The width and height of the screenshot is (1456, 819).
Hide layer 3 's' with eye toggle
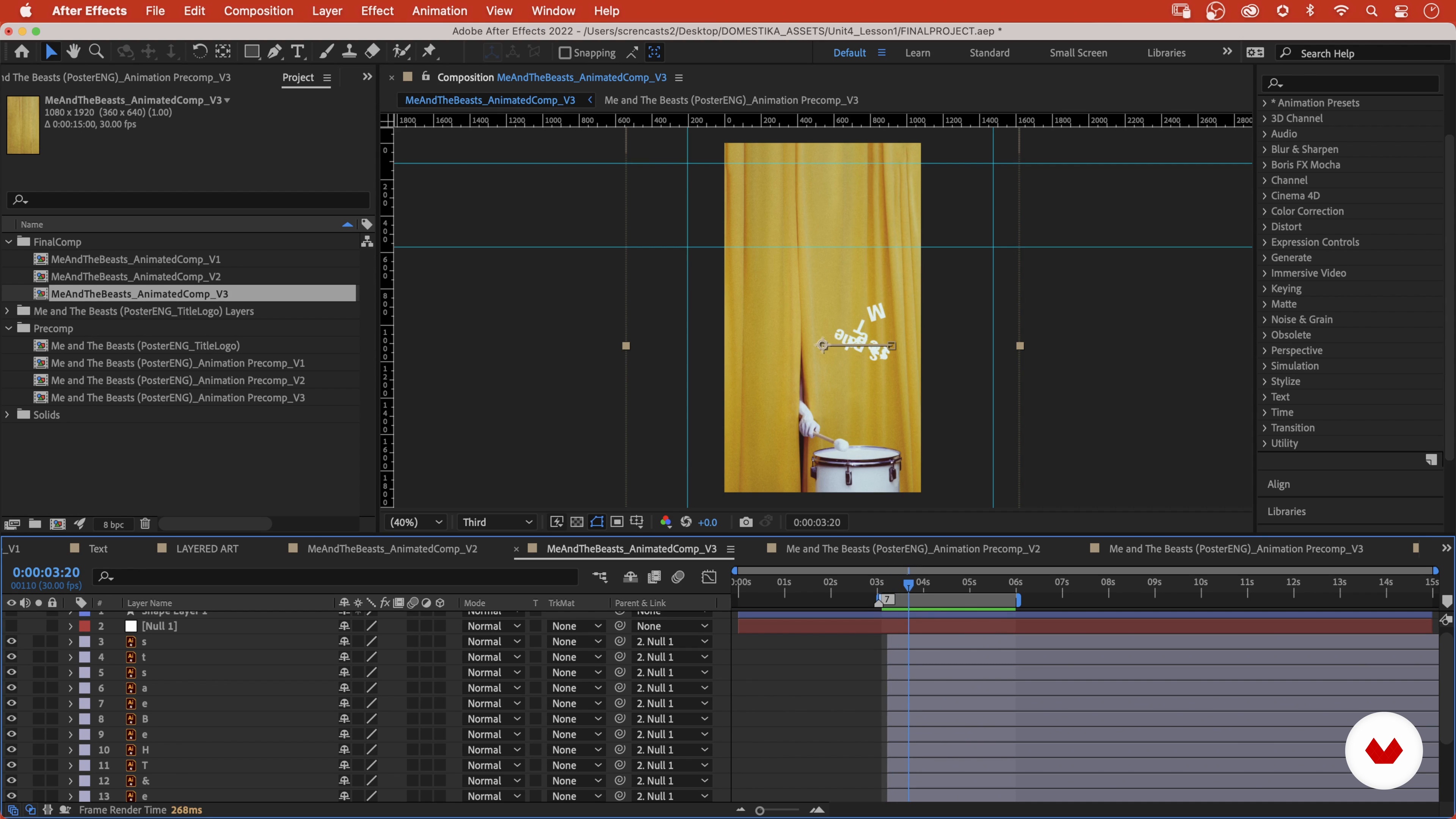coord(11,641)
